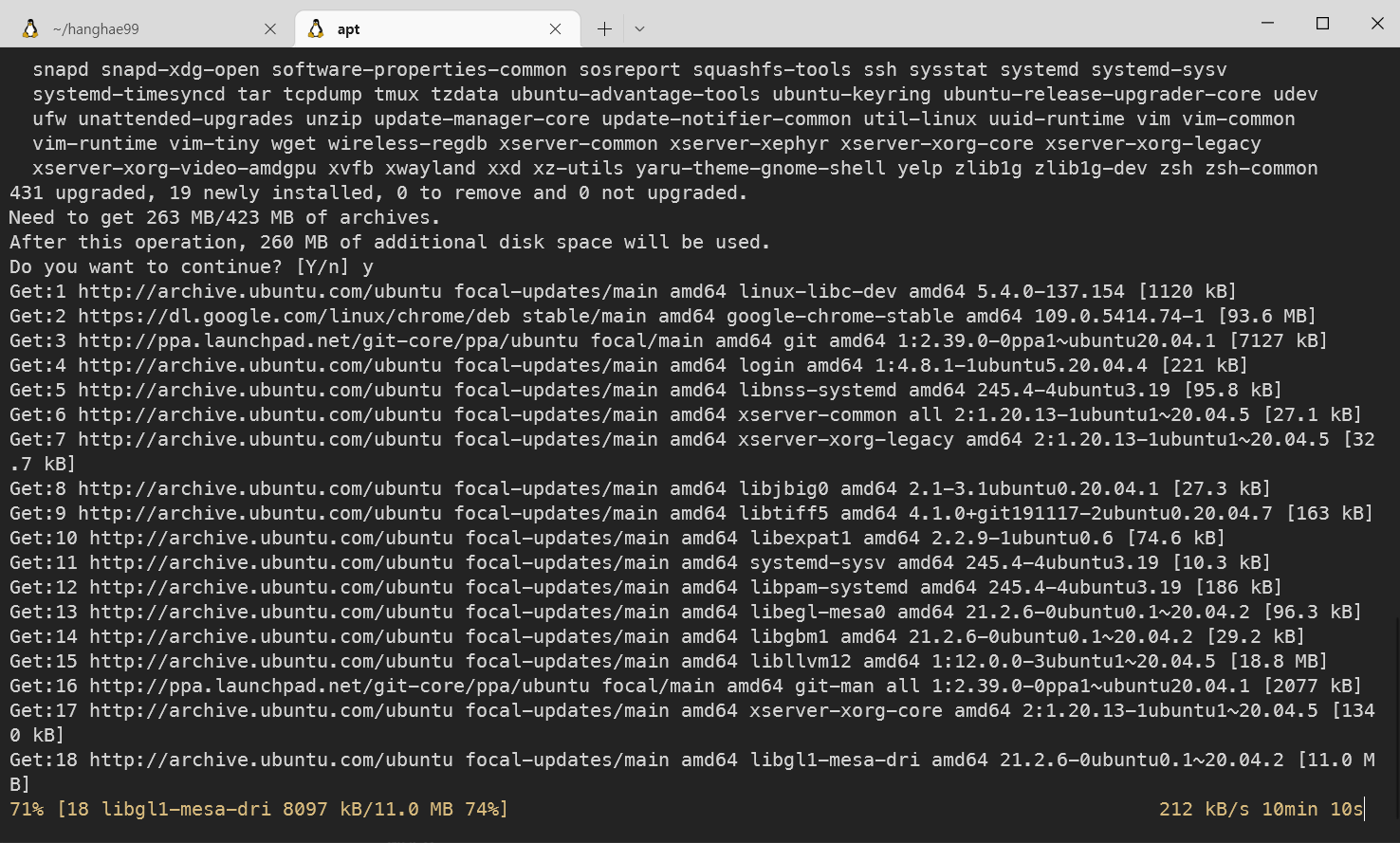The height and width of the screenshot is (843, 1400).
Task: Click the Tux penguin icon on apt tab
Action: point(316,28)
